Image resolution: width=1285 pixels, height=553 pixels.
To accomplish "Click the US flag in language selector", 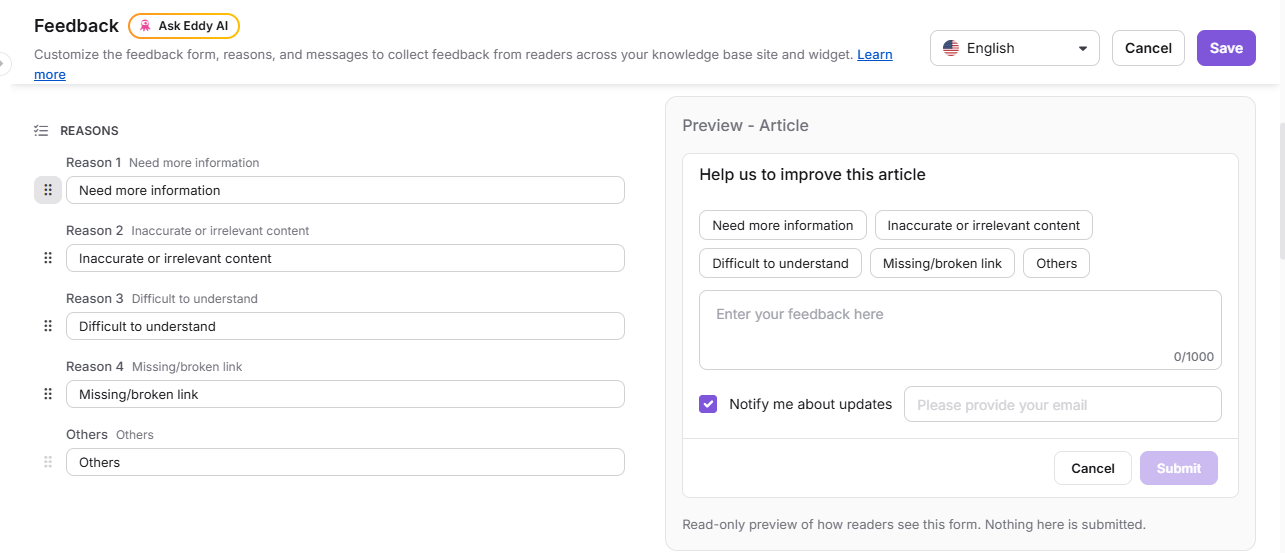I will coord(951,48).
